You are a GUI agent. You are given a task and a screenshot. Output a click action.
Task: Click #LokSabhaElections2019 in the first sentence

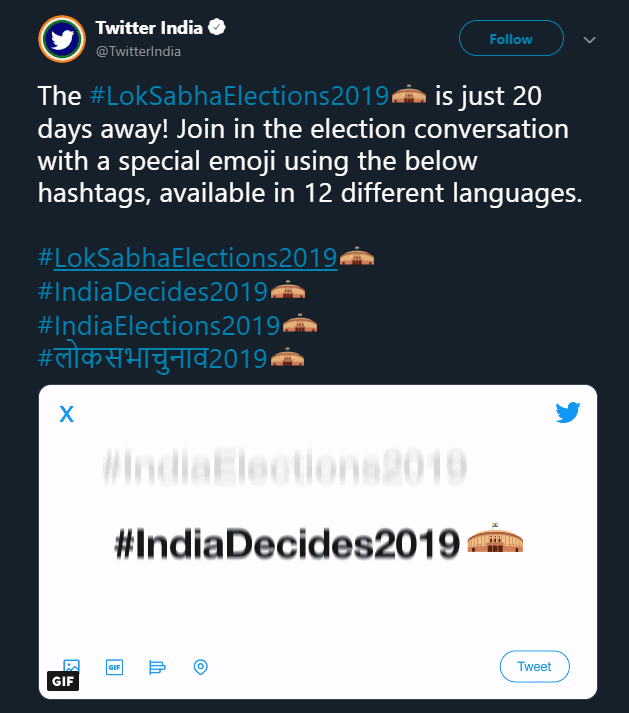239,96
